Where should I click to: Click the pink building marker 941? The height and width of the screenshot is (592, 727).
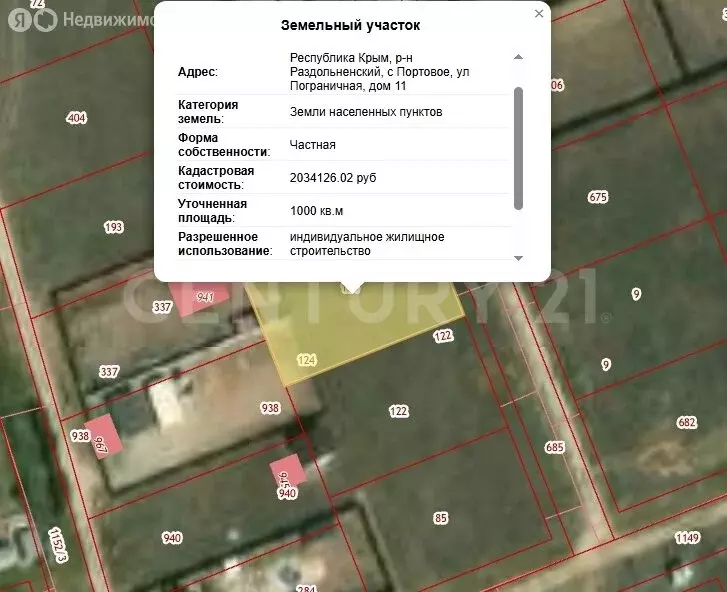pos(200,298)
